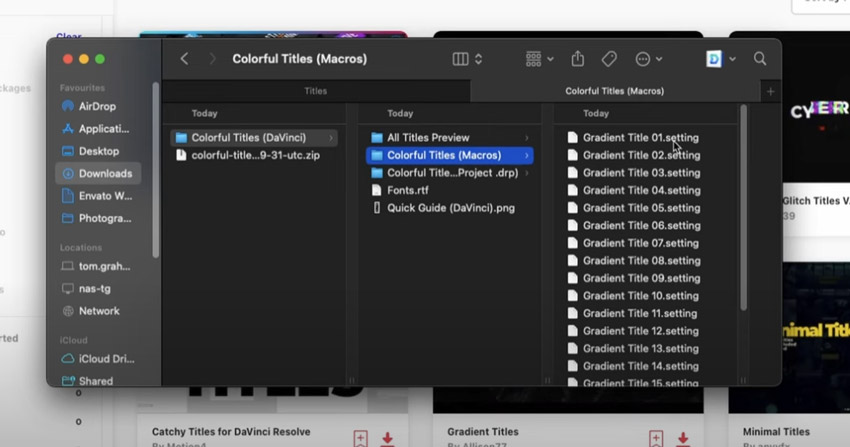Click the Share toolbar icon
The width and height of the screenshot is (850, 447).
(x=578, y=59)
